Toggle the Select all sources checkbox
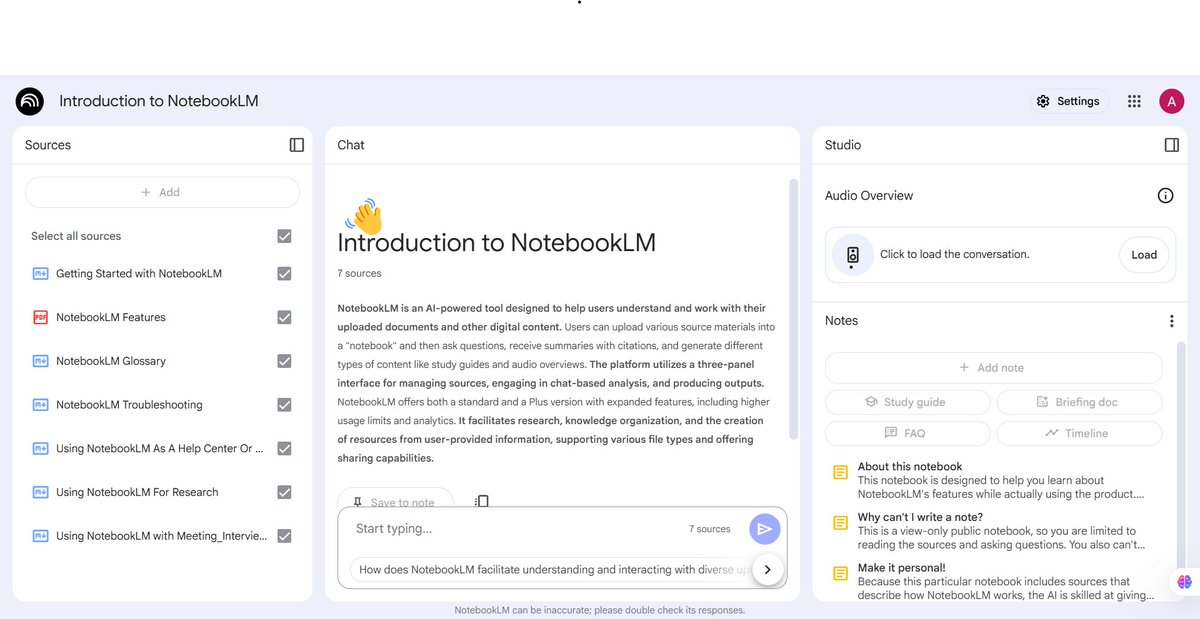 coord(284,236)
